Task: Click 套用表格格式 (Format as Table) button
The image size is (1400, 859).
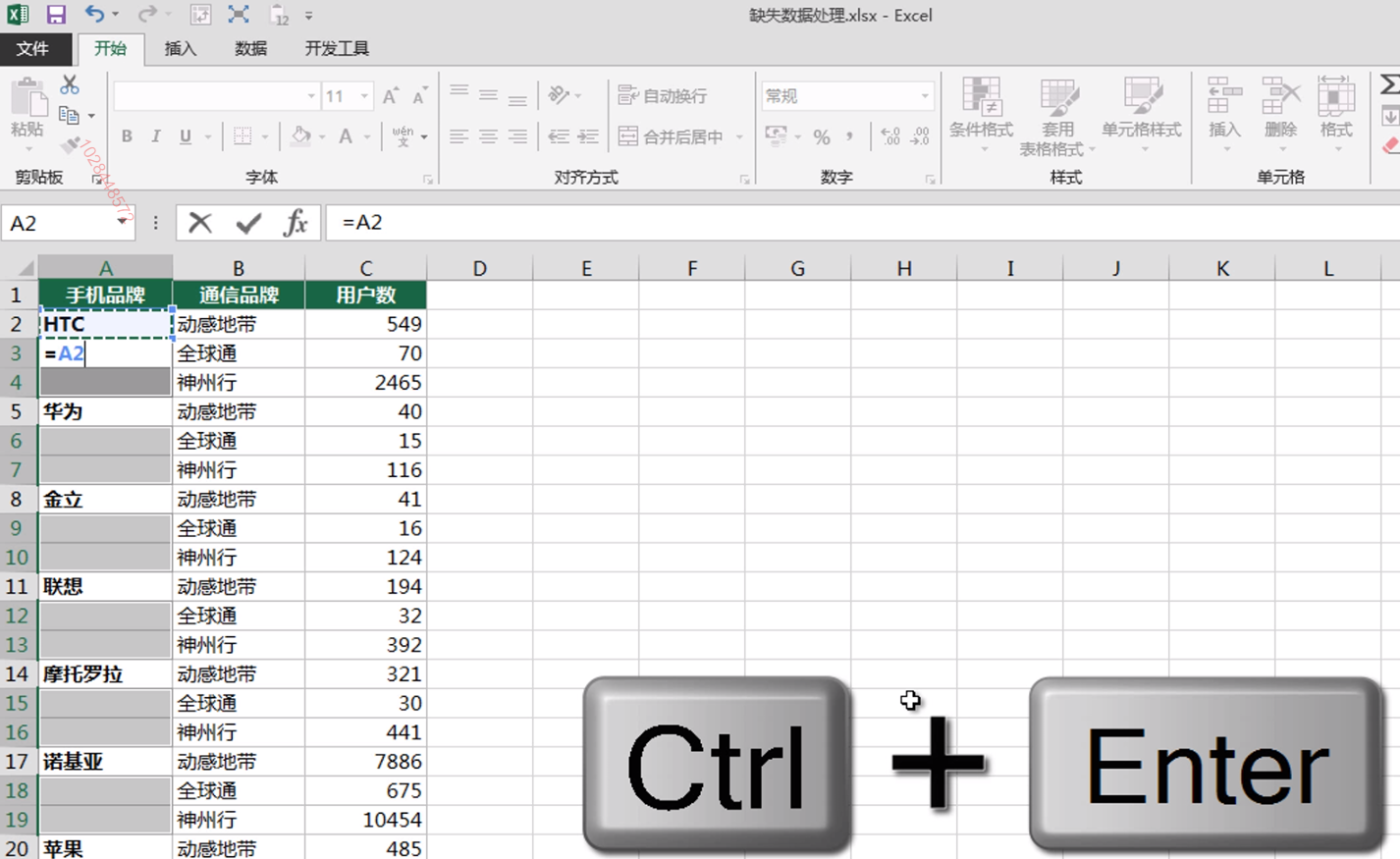Action: 1057,116
